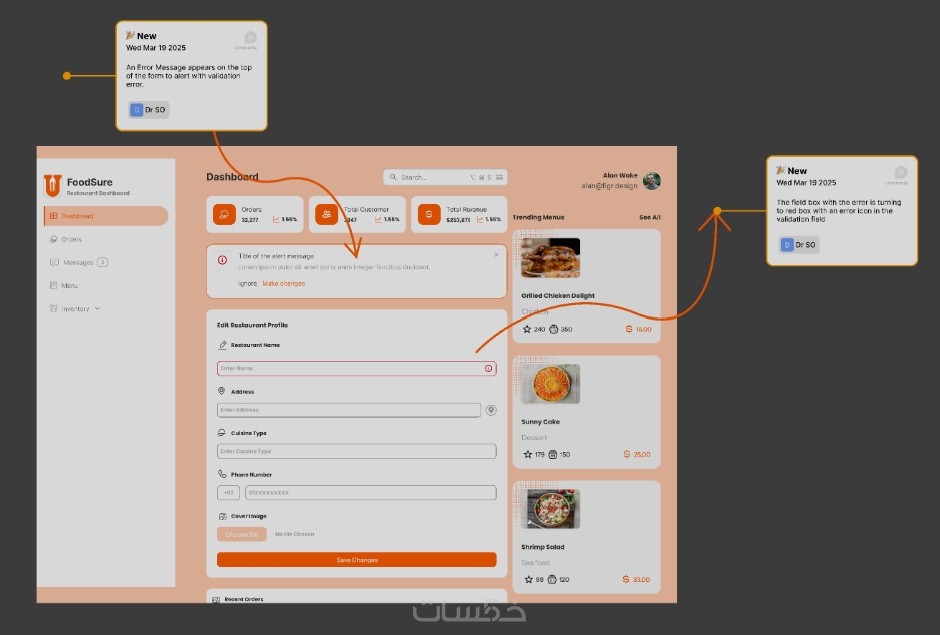Close the alert message banner
Viewport: 940px width, 635px height.
(x=496, y=255)
